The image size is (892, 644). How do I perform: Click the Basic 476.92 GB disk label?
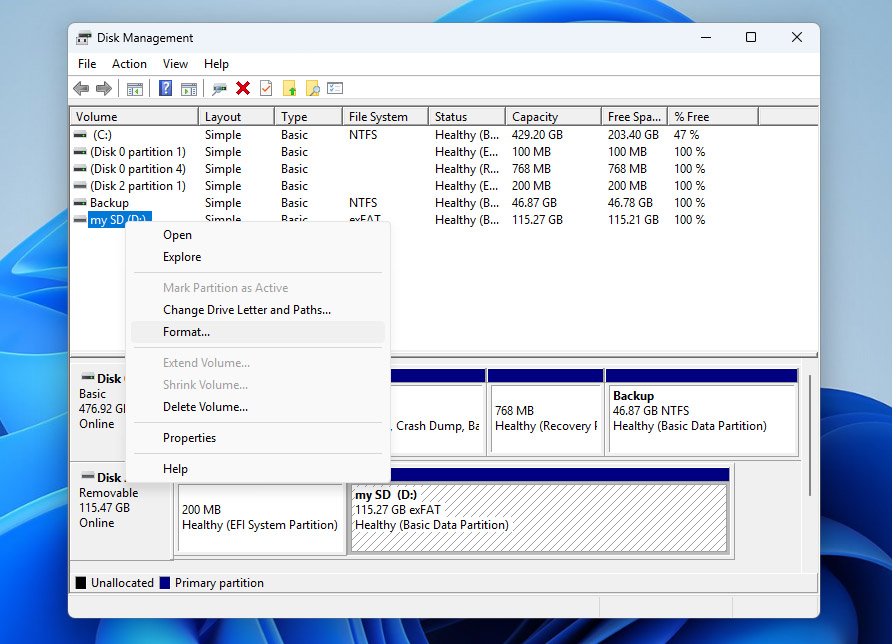pos(102,401)
